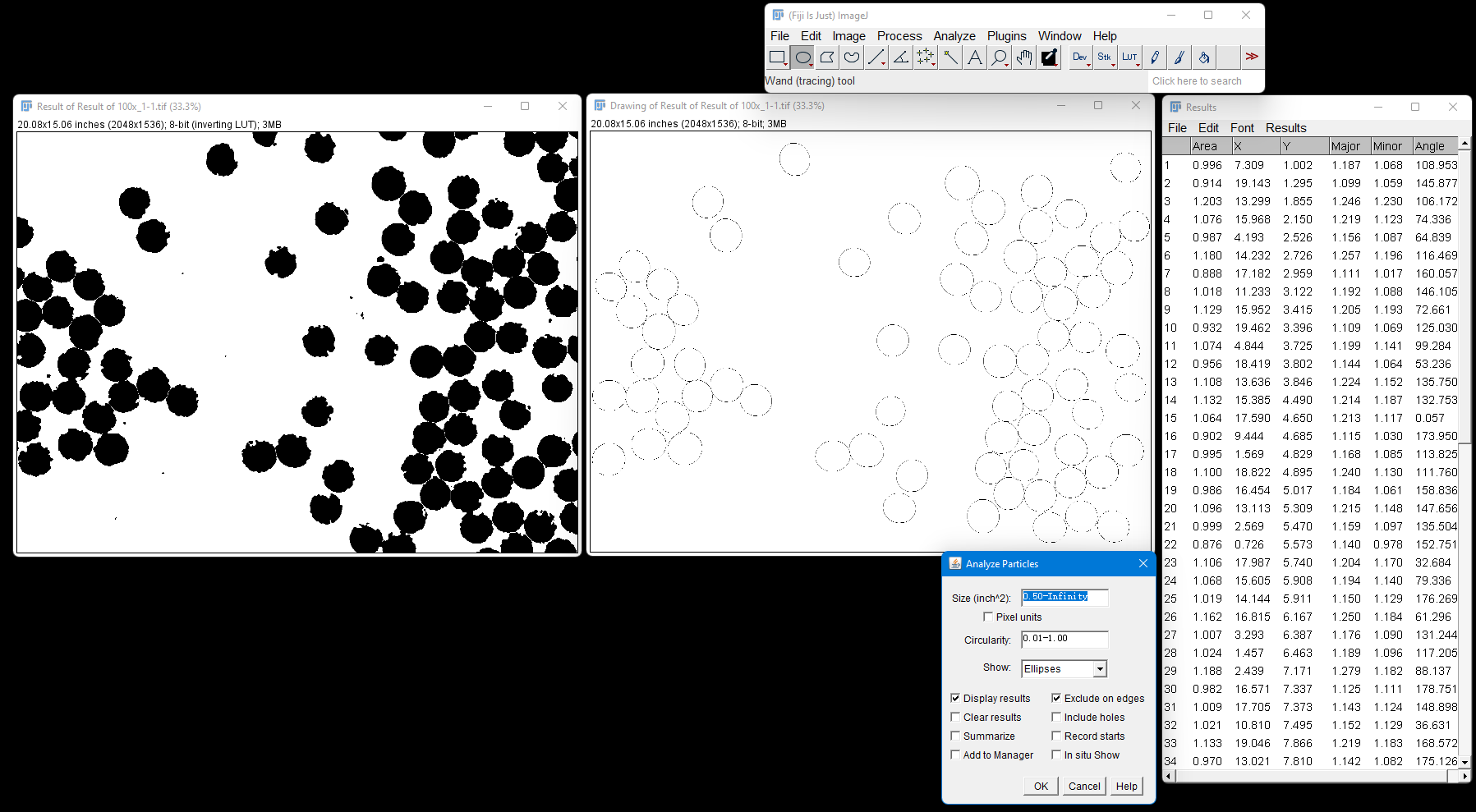Image resolution: width=1476 pixels, height=812 pixels.
Task: Open Help in Analyze Particles dialog
Action: [x=1126, y=786]
